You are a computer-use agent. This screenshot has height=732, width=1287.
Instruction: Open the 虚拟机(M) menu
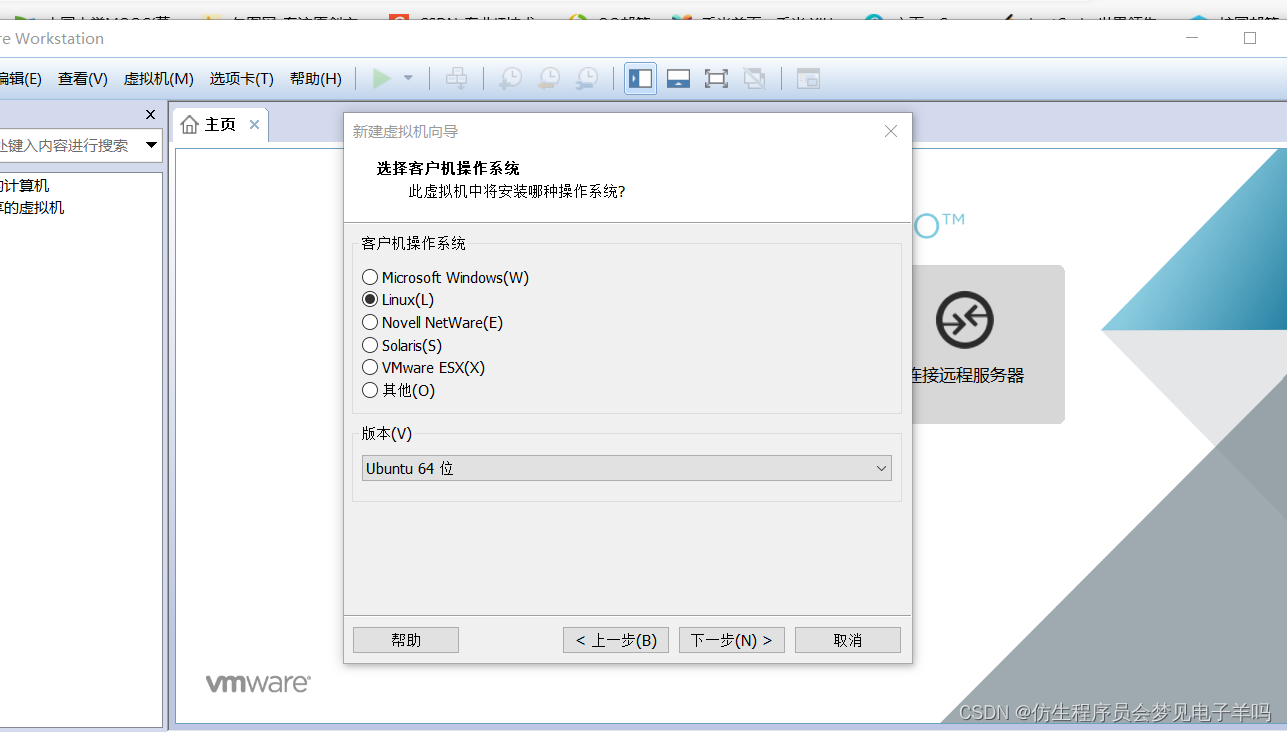[x=158, y=78]
